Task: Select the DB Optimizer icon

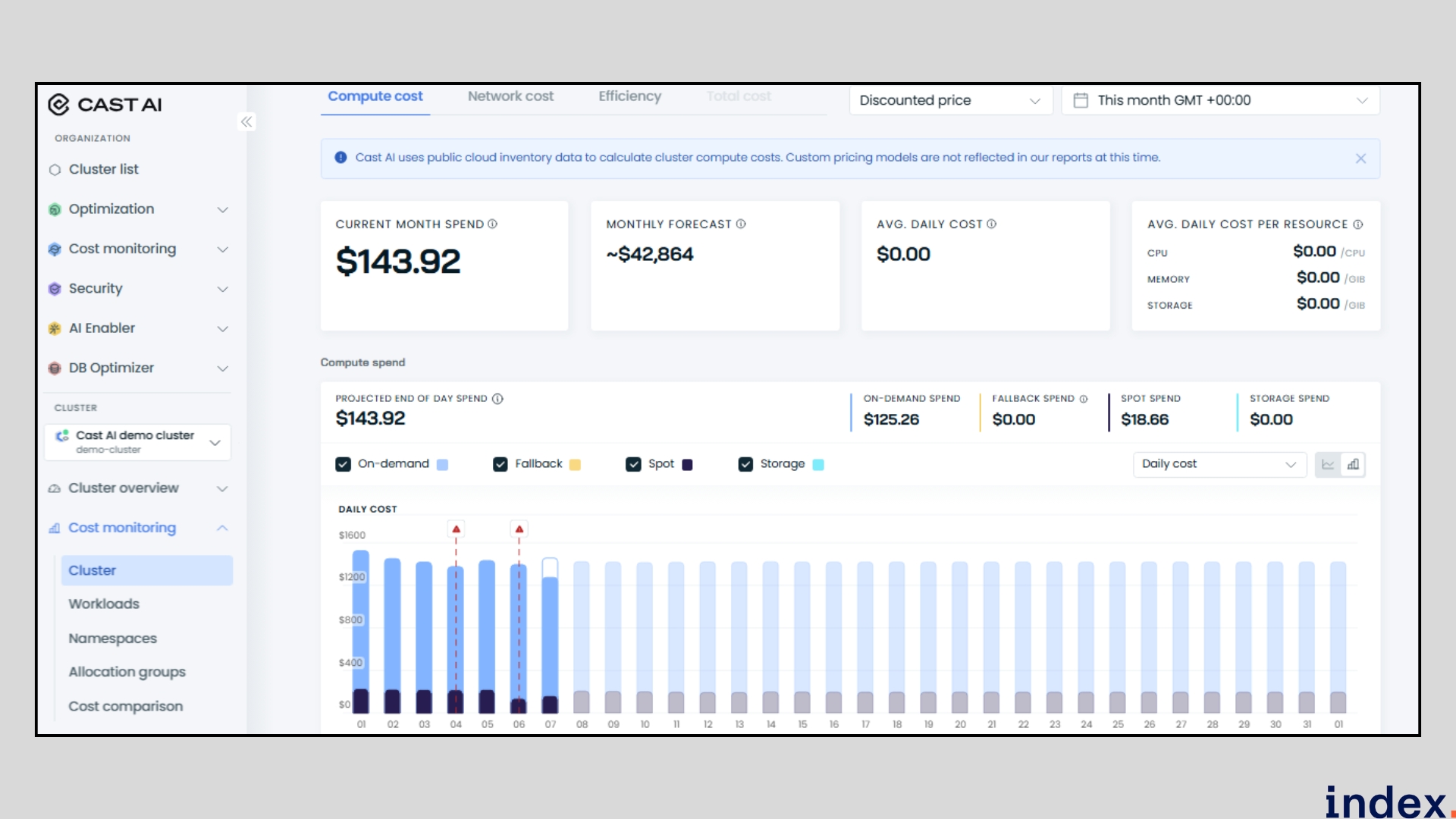Action: point(54,369)
